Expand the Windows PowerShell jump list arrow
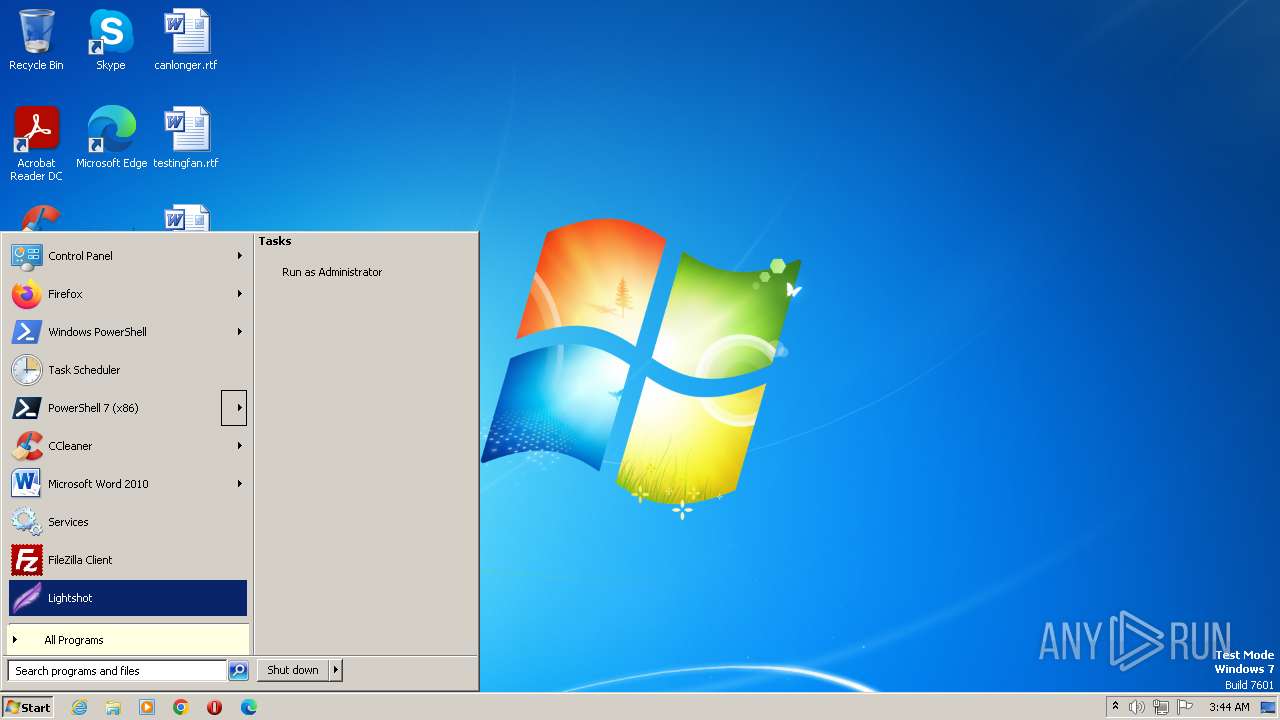The height and width of the screenshot is (720, 1280). (x=239, y=332)
